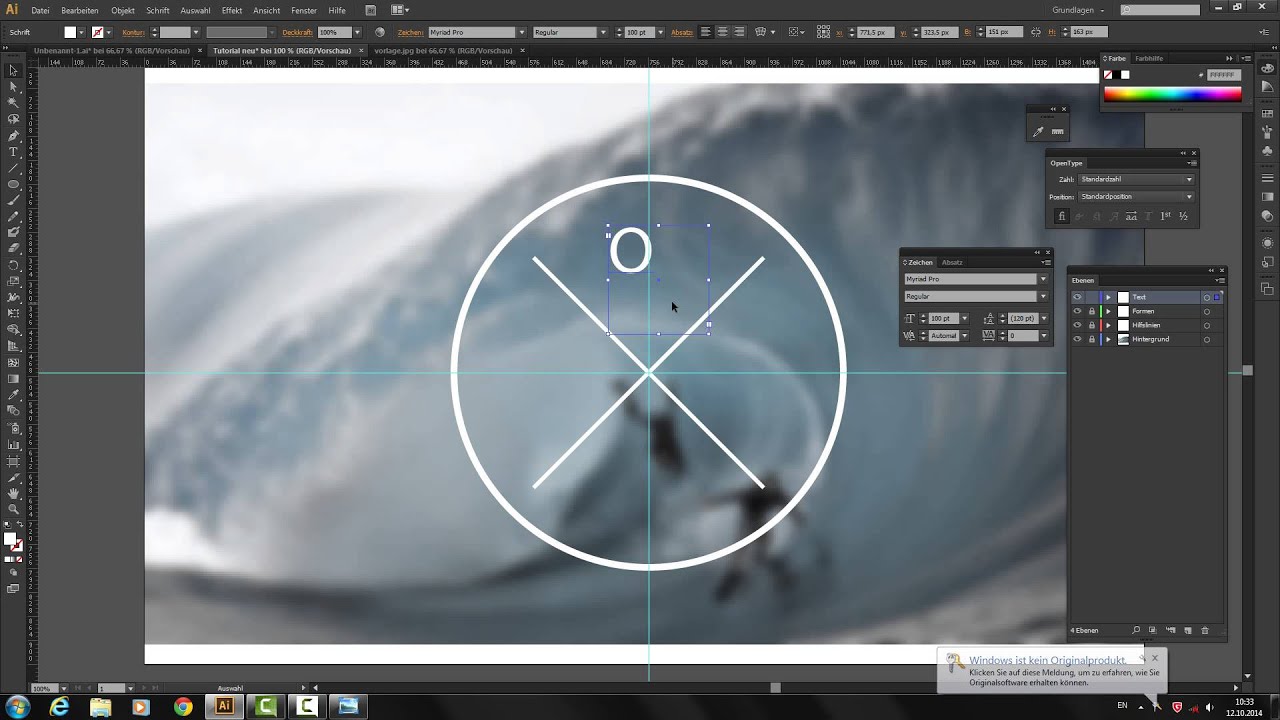
Task: Click the Zeichen link in control bar
Action: [x=410, y=32]
